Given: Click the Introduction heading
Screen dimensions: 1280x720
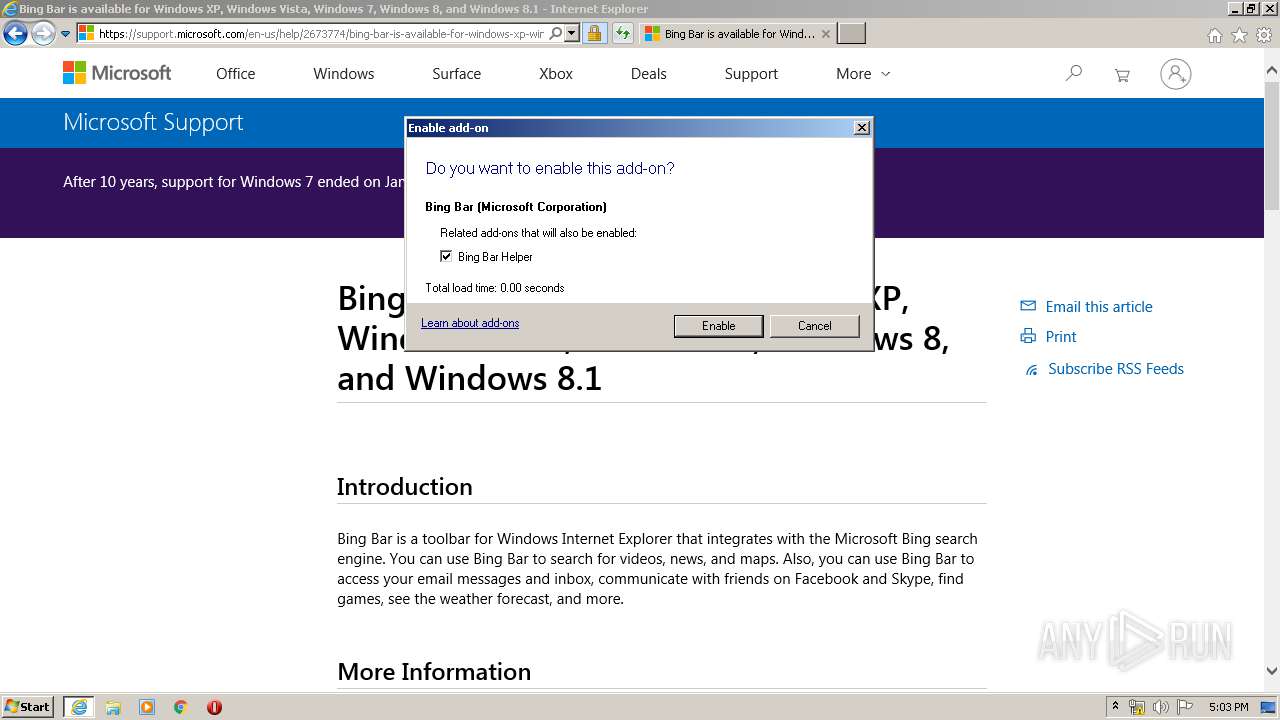Looking at the screenshot, I should (x=404, y=487).
